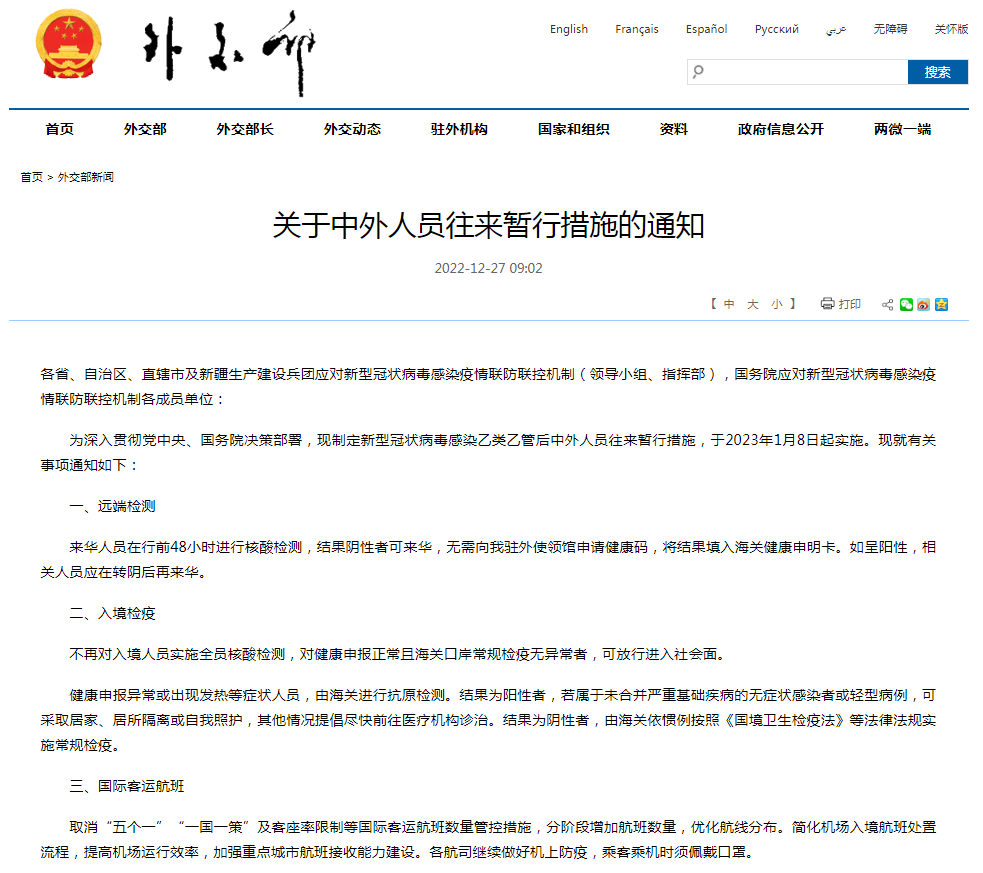The height and width of the screenshot is (873, 983).
Task: Click the 外交部 calligraphy title logo
Action: click(229, 52)
